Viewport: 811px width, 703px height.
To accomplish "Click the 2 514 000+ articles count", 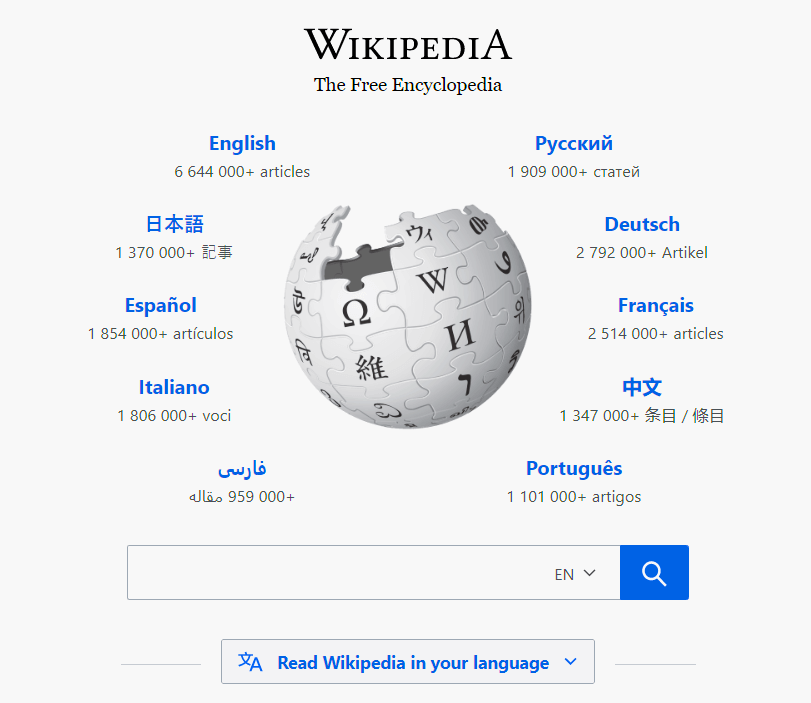I will click(x=656, y=334).
